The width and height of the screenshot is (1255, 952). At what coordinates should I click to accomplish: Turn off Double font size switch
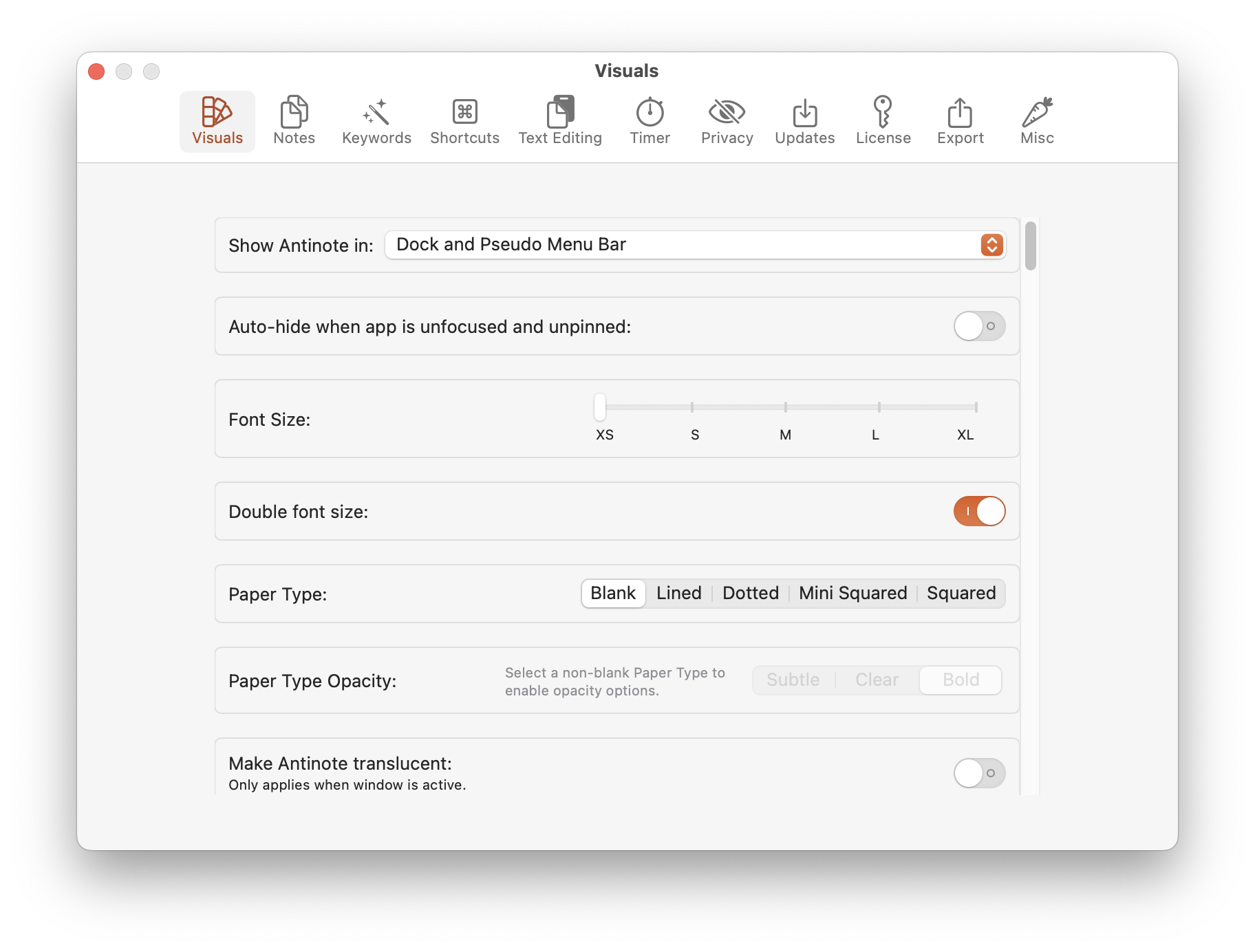tap(979, 511)
